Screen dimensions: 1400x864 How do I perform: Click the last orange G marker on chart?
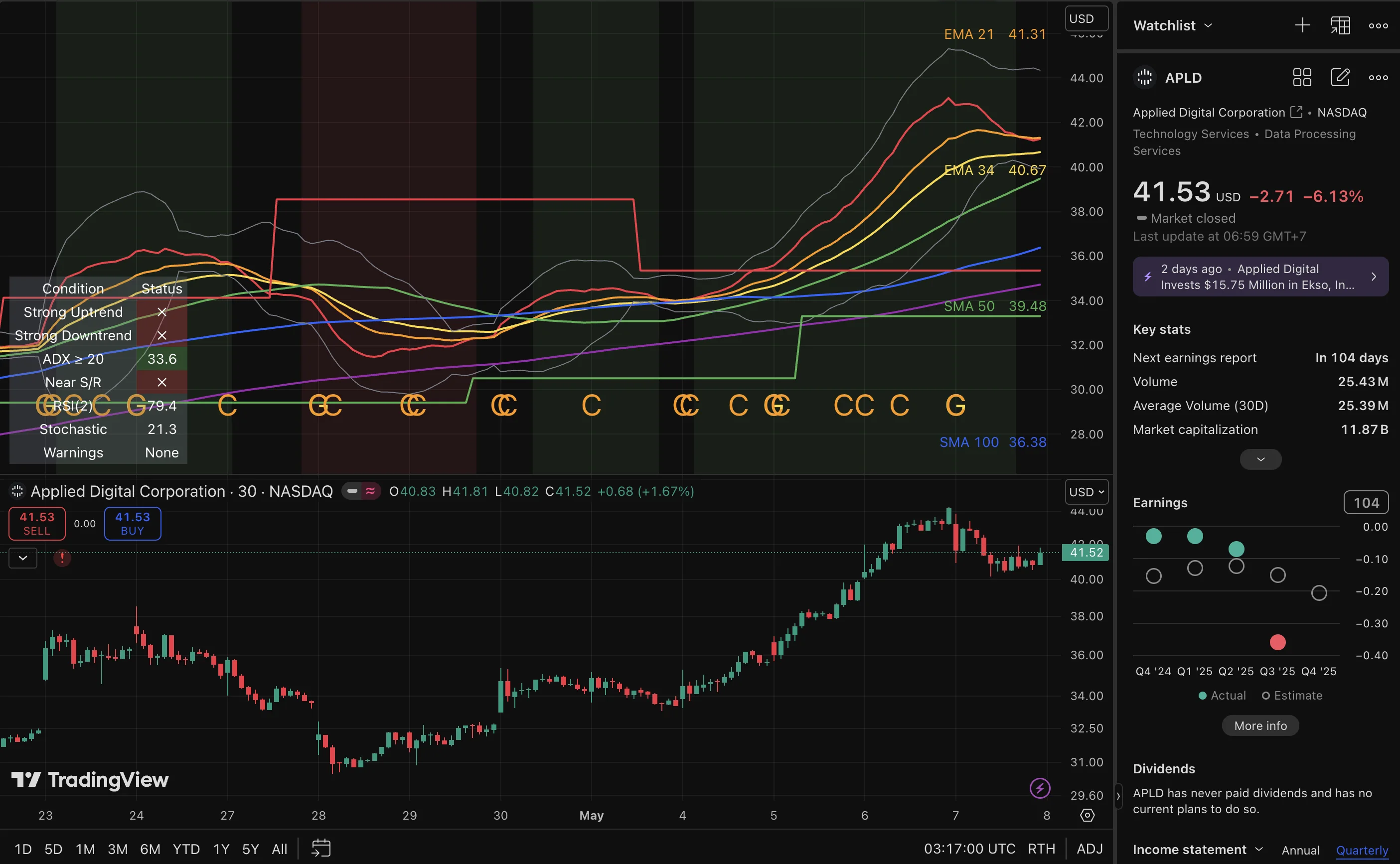pyautogui.click(x=955, y=406)
